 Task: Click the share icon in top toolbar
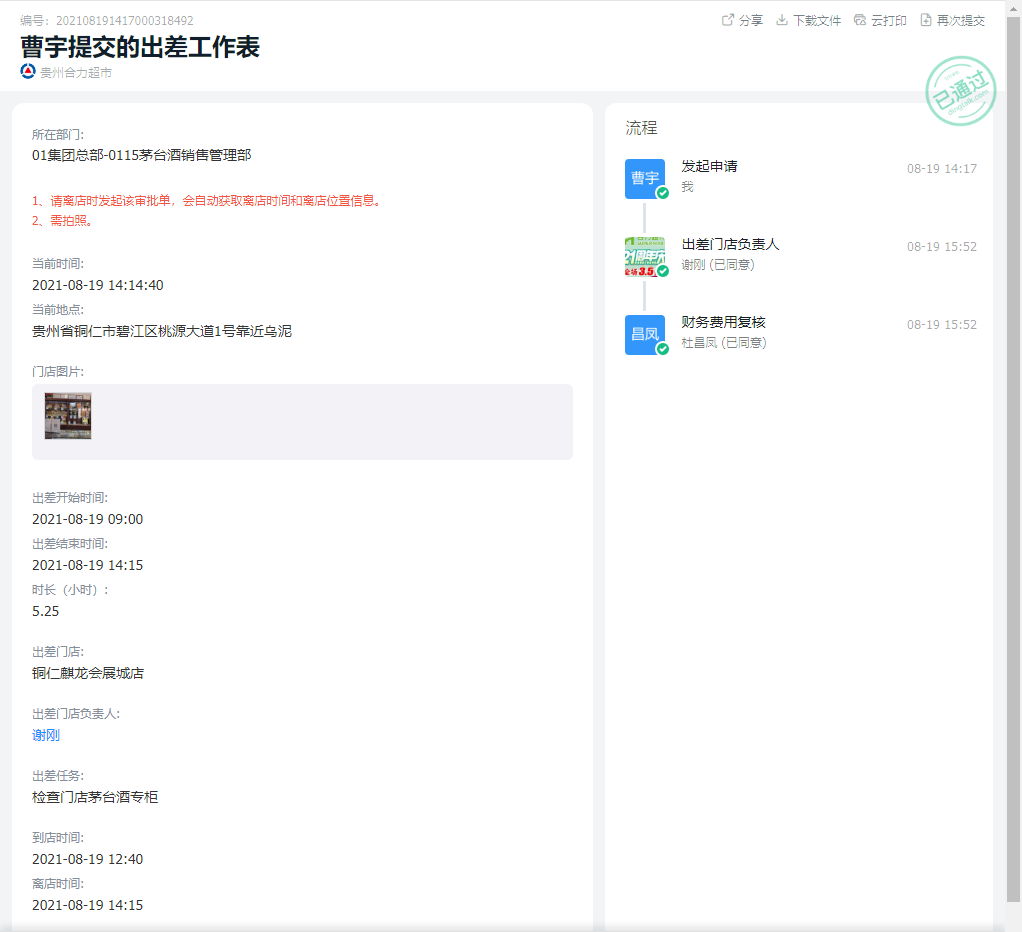pos(728,20)
